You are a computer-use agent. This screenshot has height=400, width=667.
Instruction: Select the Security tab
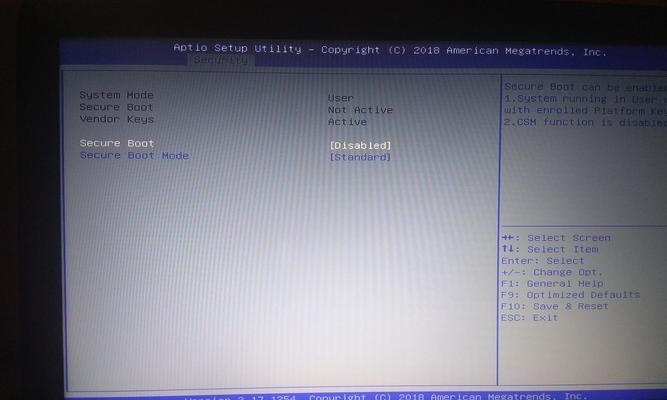[220, 60]
